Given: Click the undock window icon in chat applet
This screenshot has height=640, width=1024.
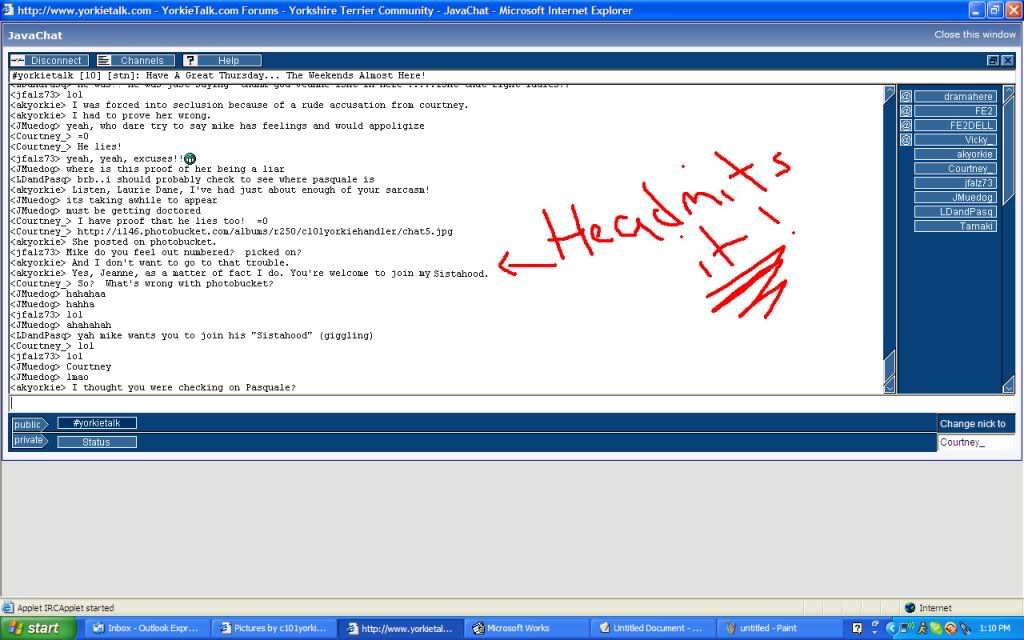Looking at the screenshot, I should [992, 60].
